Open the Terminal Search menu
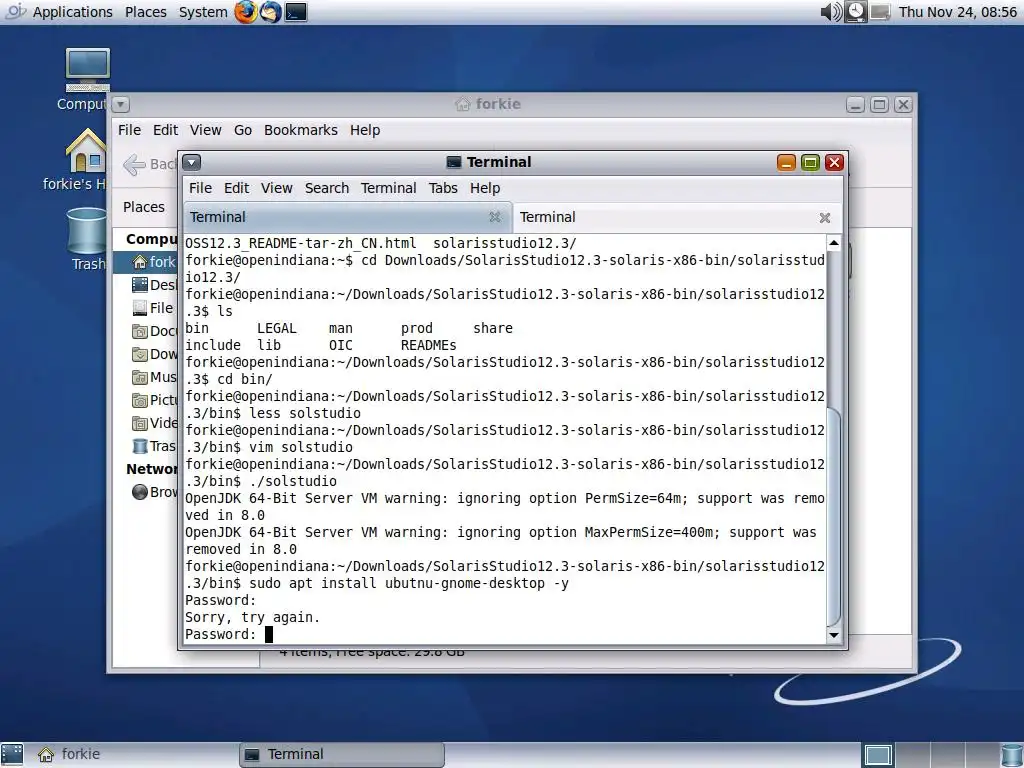Image resolution: width=1024 pixels, height=768 pixels. tap(327, 188)
